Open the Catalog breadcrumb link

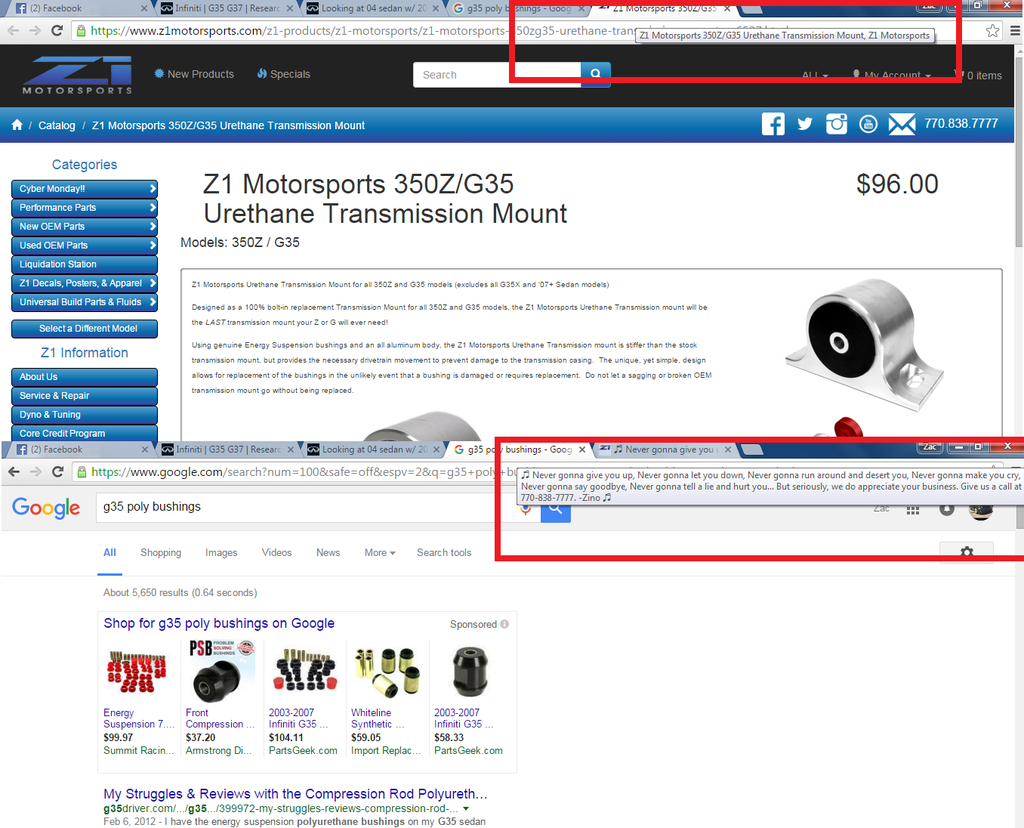click(x=57, y=125)
